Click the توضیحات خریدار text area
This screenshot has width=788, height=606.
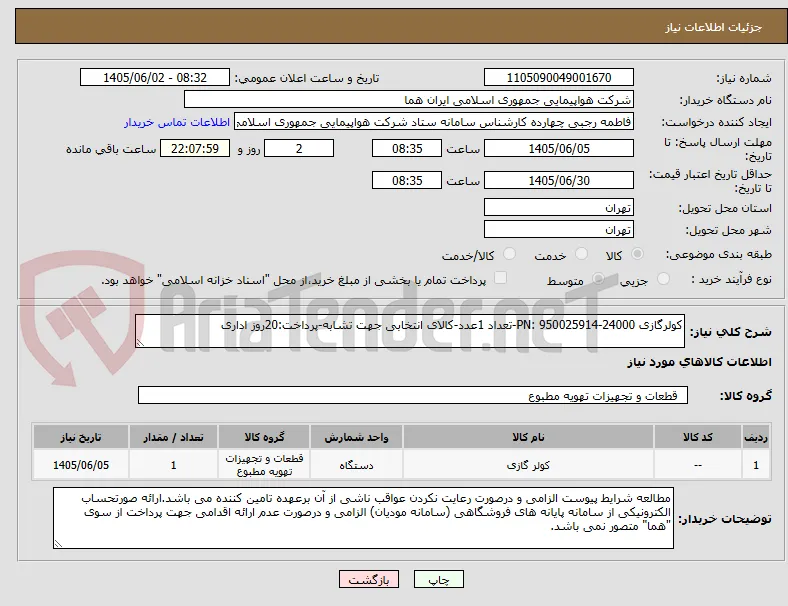(363, 518)
